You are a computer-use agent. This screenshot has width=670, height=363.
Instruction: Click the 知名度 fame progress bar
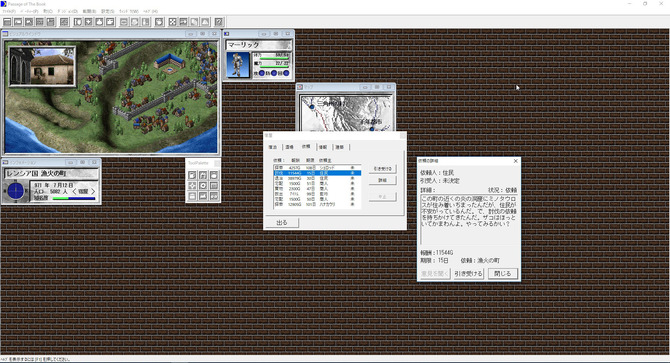coord(73,199)
